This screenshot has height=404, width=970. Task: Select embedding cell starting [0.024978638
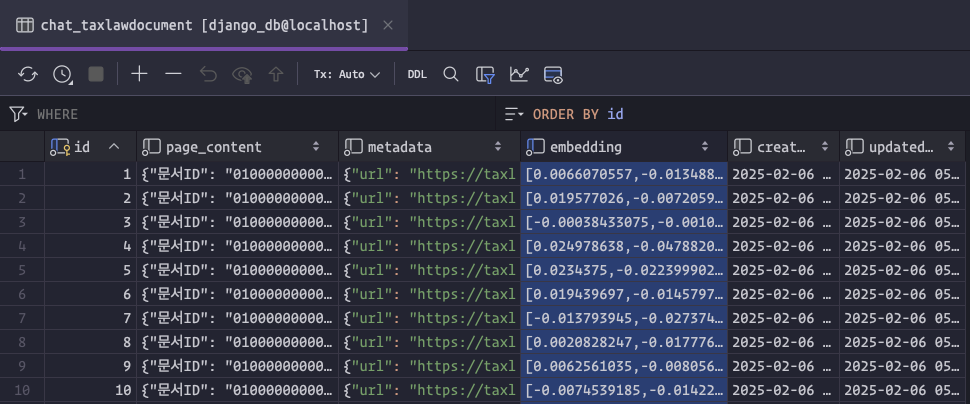[x=624, y=246]
